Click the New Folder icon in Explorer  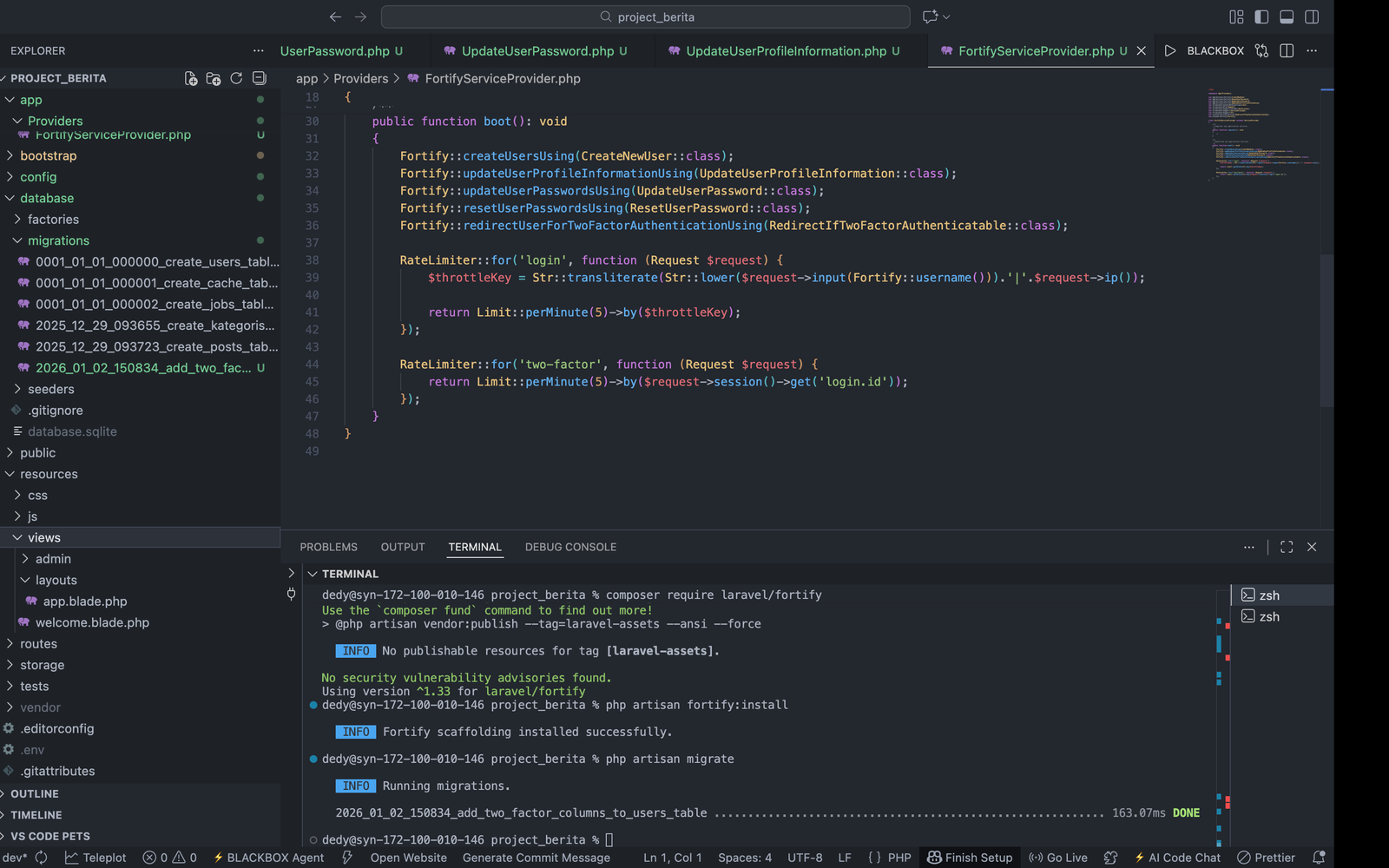(214, 78)
